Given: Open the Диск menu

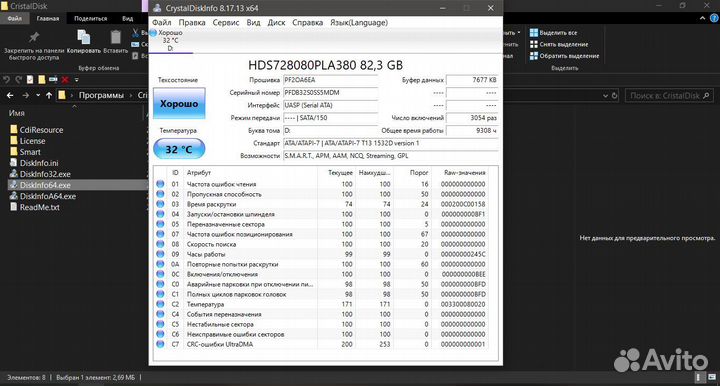Looking at the screenshot, I should (276, 22).
